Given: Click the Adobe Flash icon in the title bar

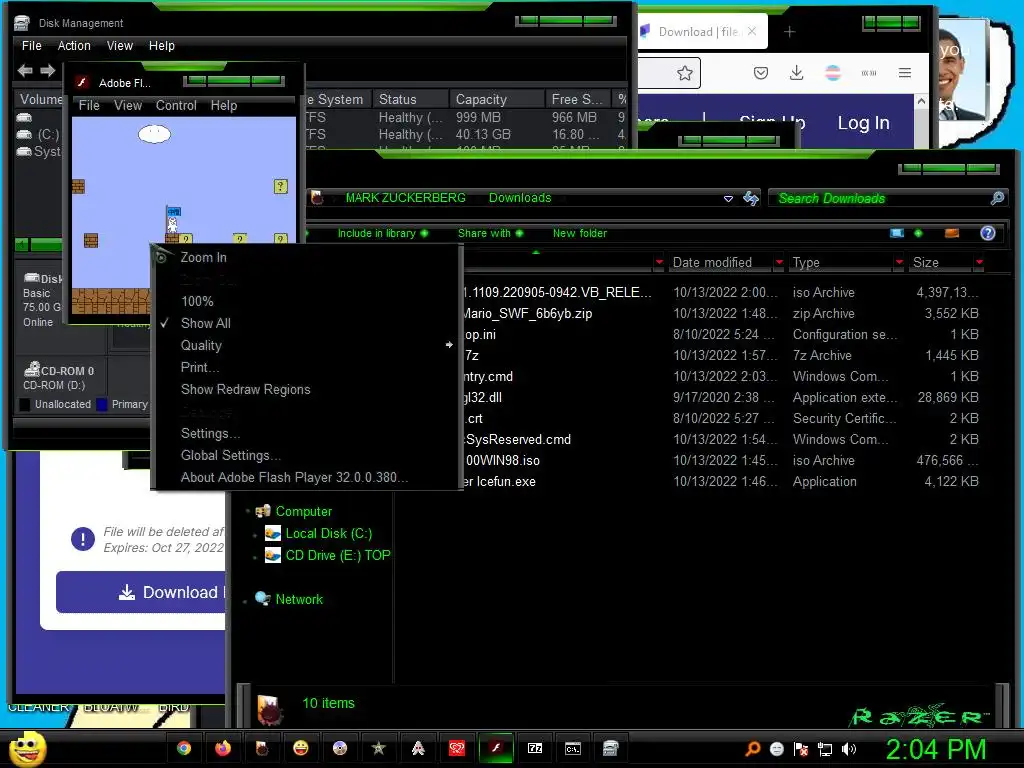Looking at the screenshot, I should [82, 82].
